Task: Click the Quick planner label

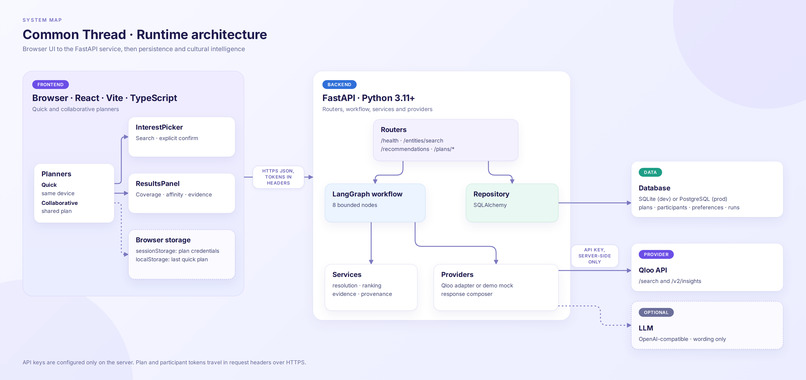Action: pyautogui.click(x=49, y=185)
